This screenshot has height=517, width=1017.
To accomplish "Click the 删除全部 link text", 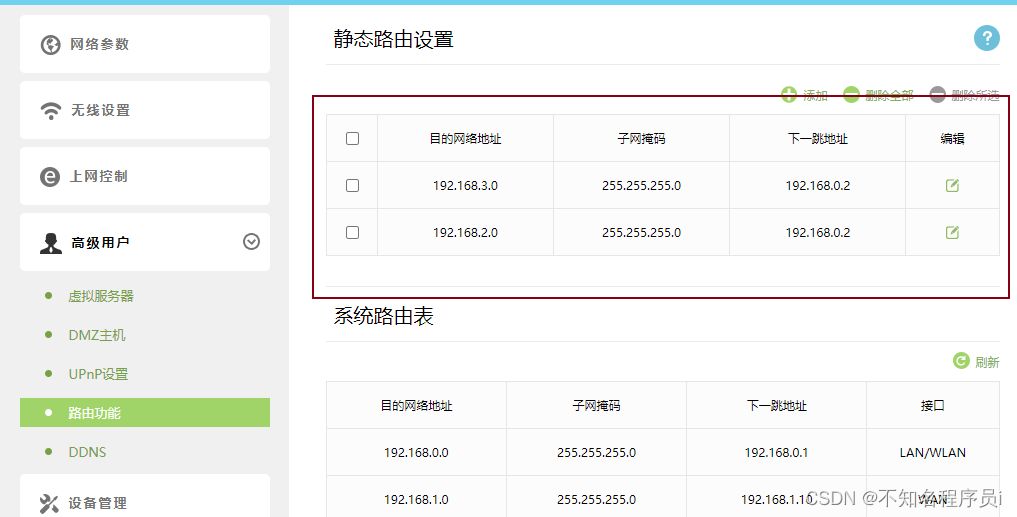I will 889,96.
